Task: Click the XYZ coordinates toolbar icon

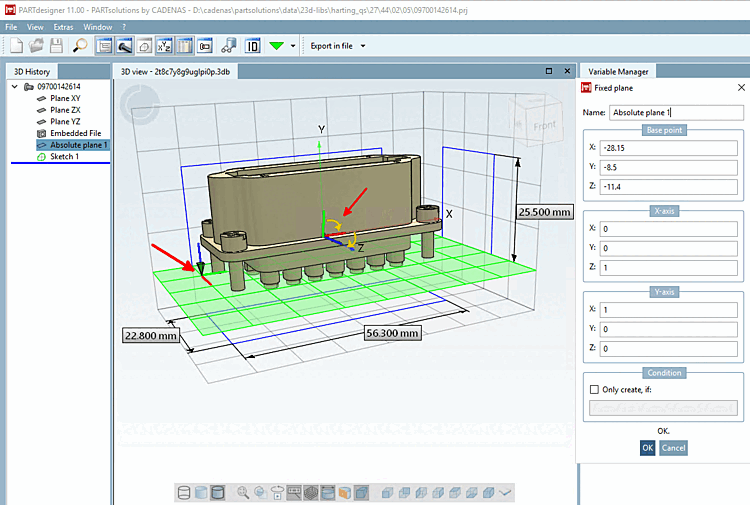Action: click(x=165, y=46)
